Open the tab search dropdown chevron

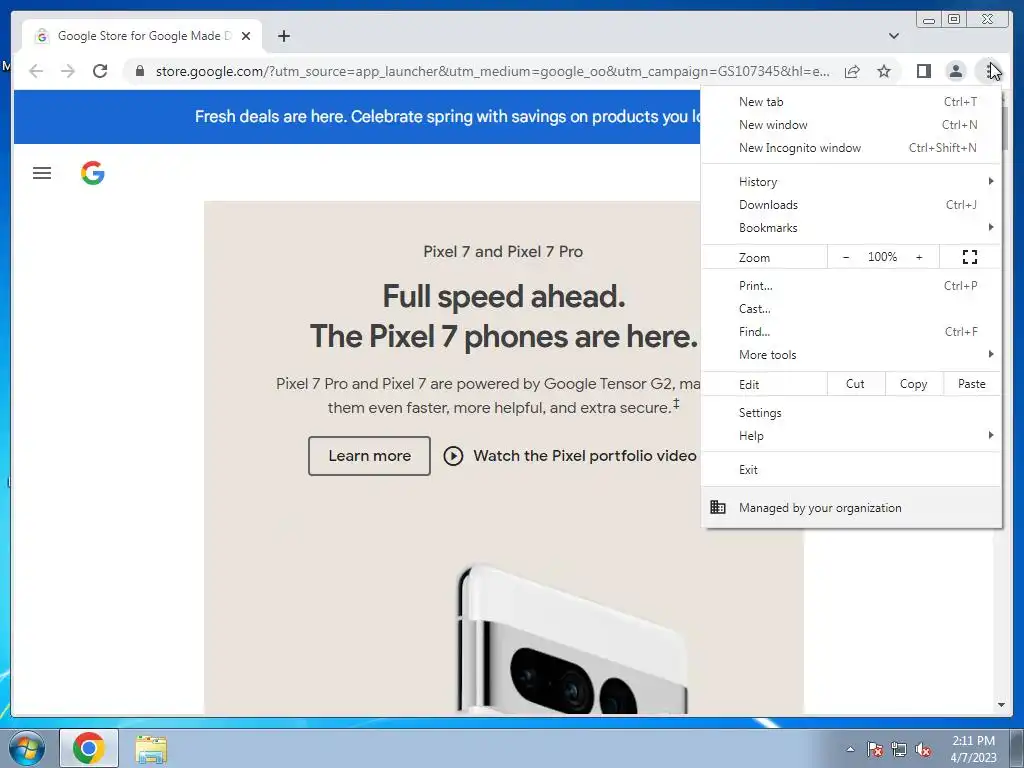[893, 37]
